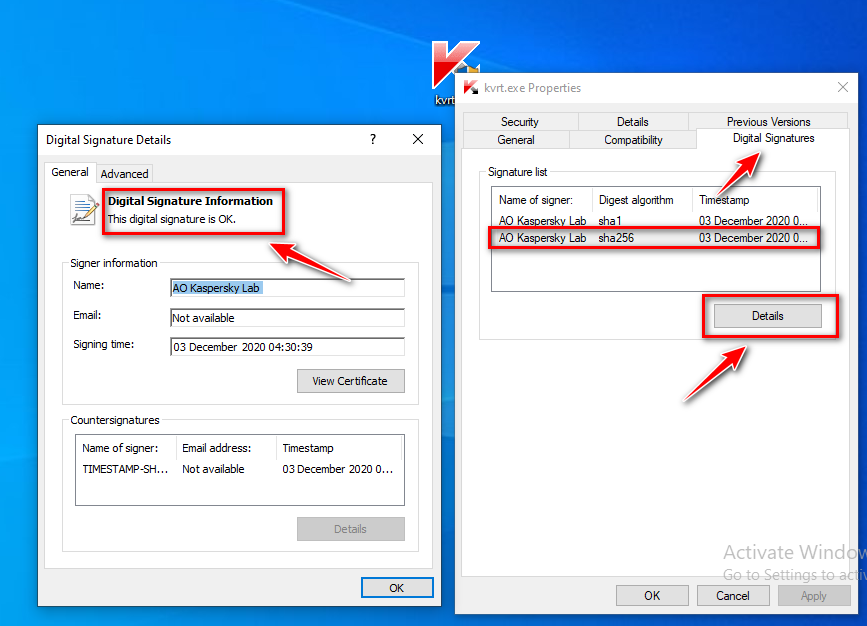The width and height of the screenshot is (867, 626).
Task: Click the help question mark button
Action: click(373, 139)
